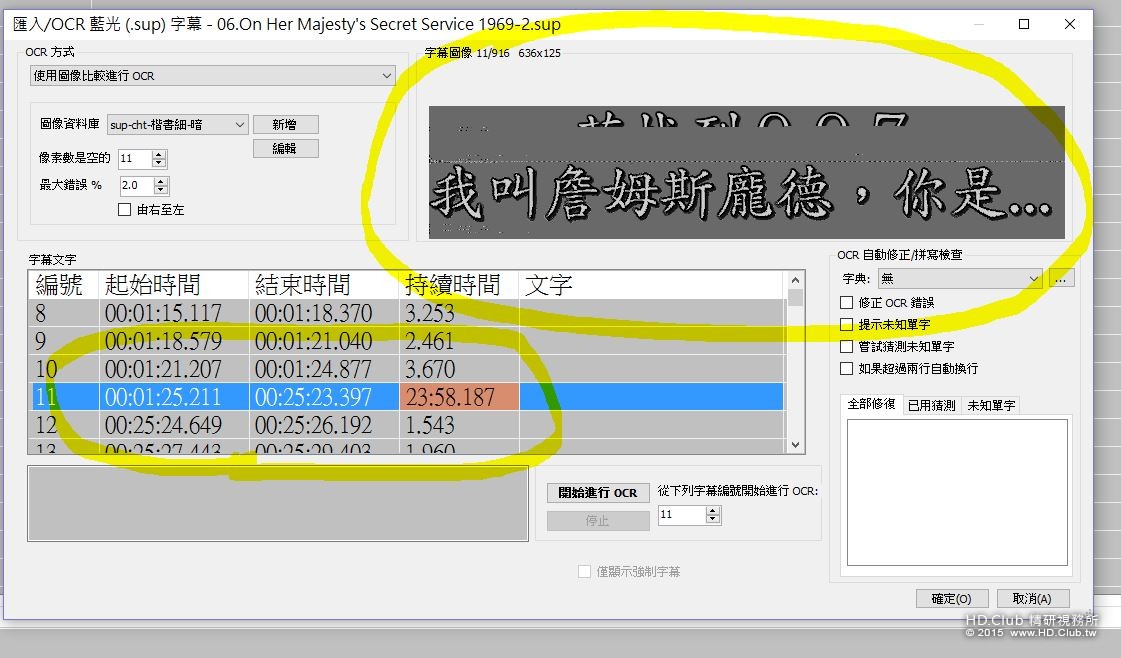Click the subtitle list scrollbar down arrow
This screenshot has height=658, width=1121.
pyautogui.click(x=796, y=445)
